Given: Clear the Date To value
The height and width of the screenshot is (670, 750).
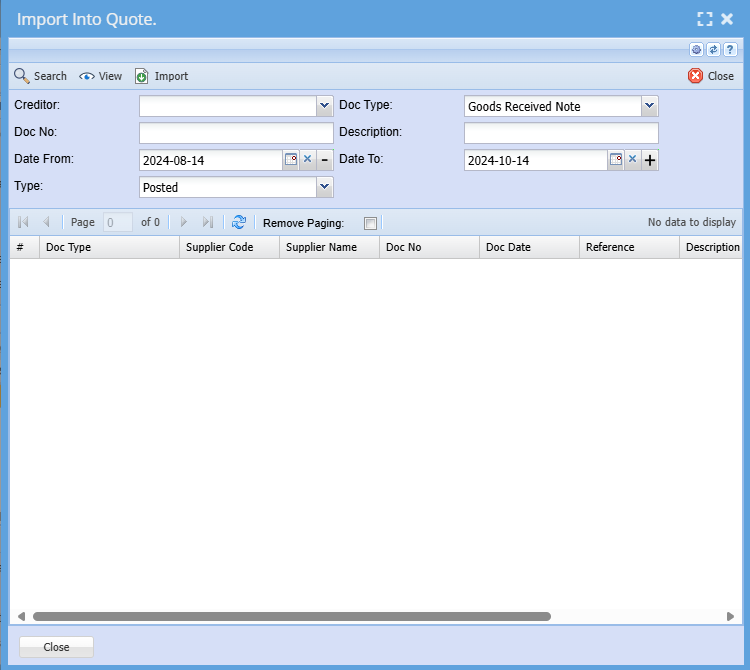Looking at the screenshot, I should (633, 160).
